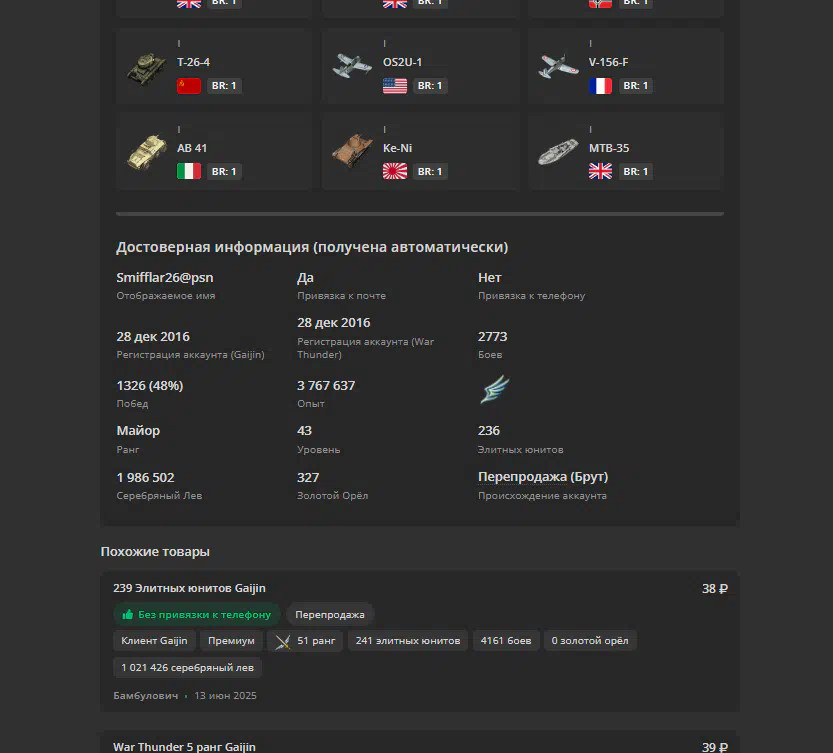Click the Japanese flag icon under Ke-Ni
This screenshot has width=833, height=753.
[x=395, y=172]
